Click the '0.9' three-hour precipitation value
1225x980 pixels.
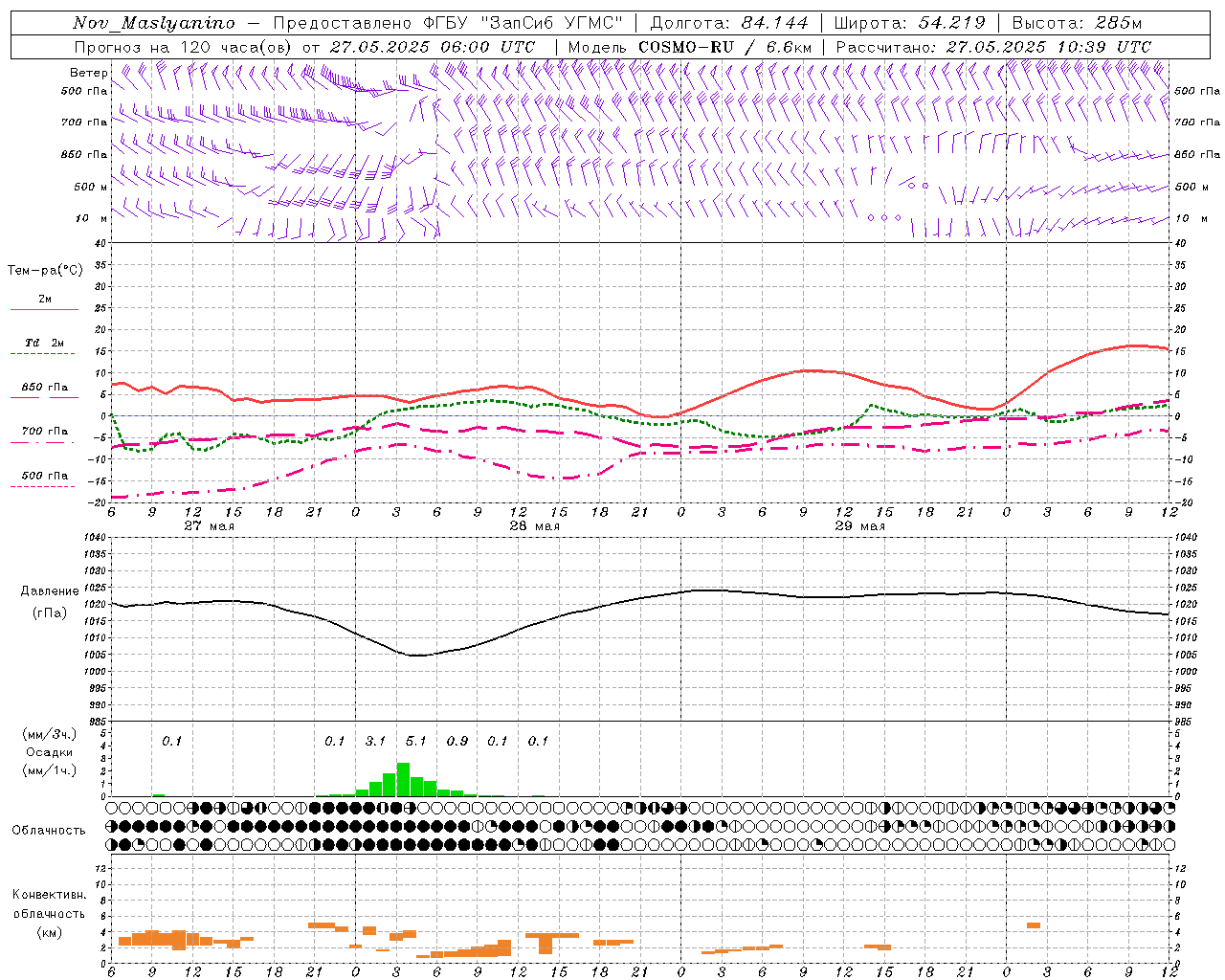pyautogui.click(x=457, y=742)
